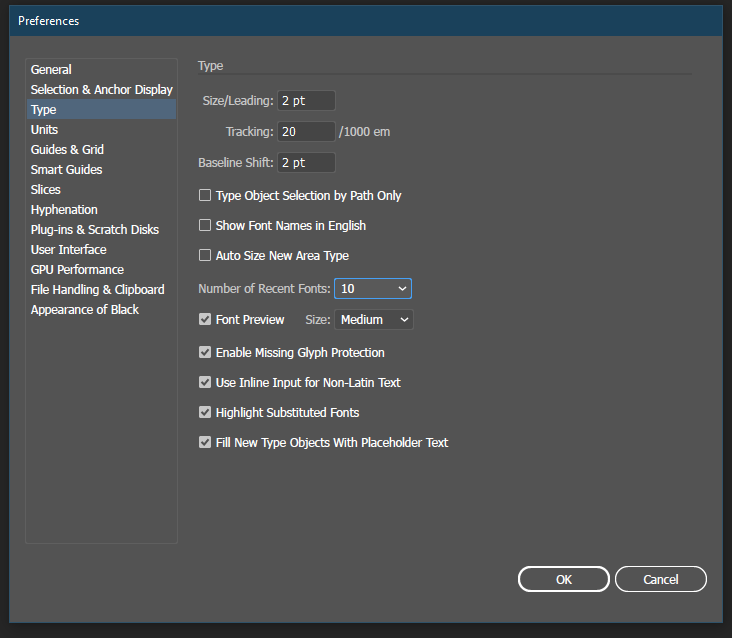Enable Type Object Selection by Path Only
The width and height of the screenshot is (732, 638).
[205, 196]
